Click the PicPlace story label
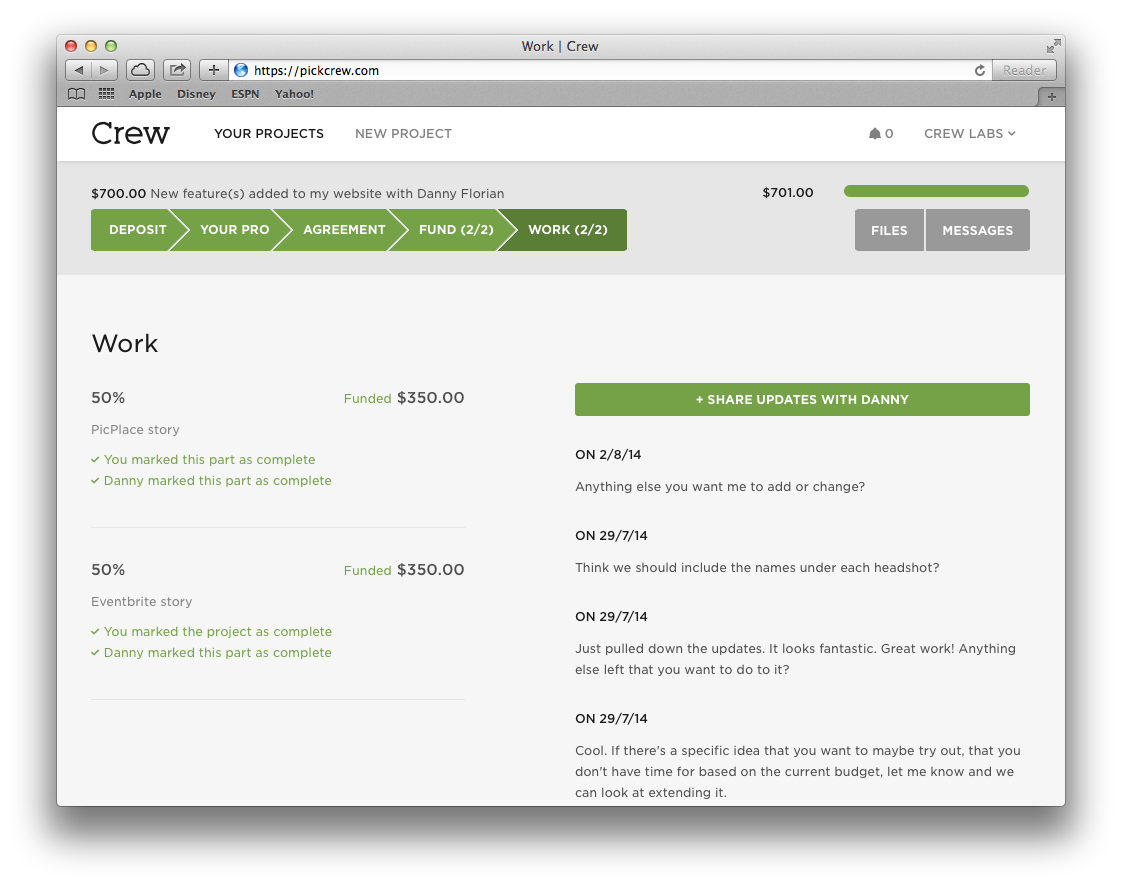 pos(135,430)
